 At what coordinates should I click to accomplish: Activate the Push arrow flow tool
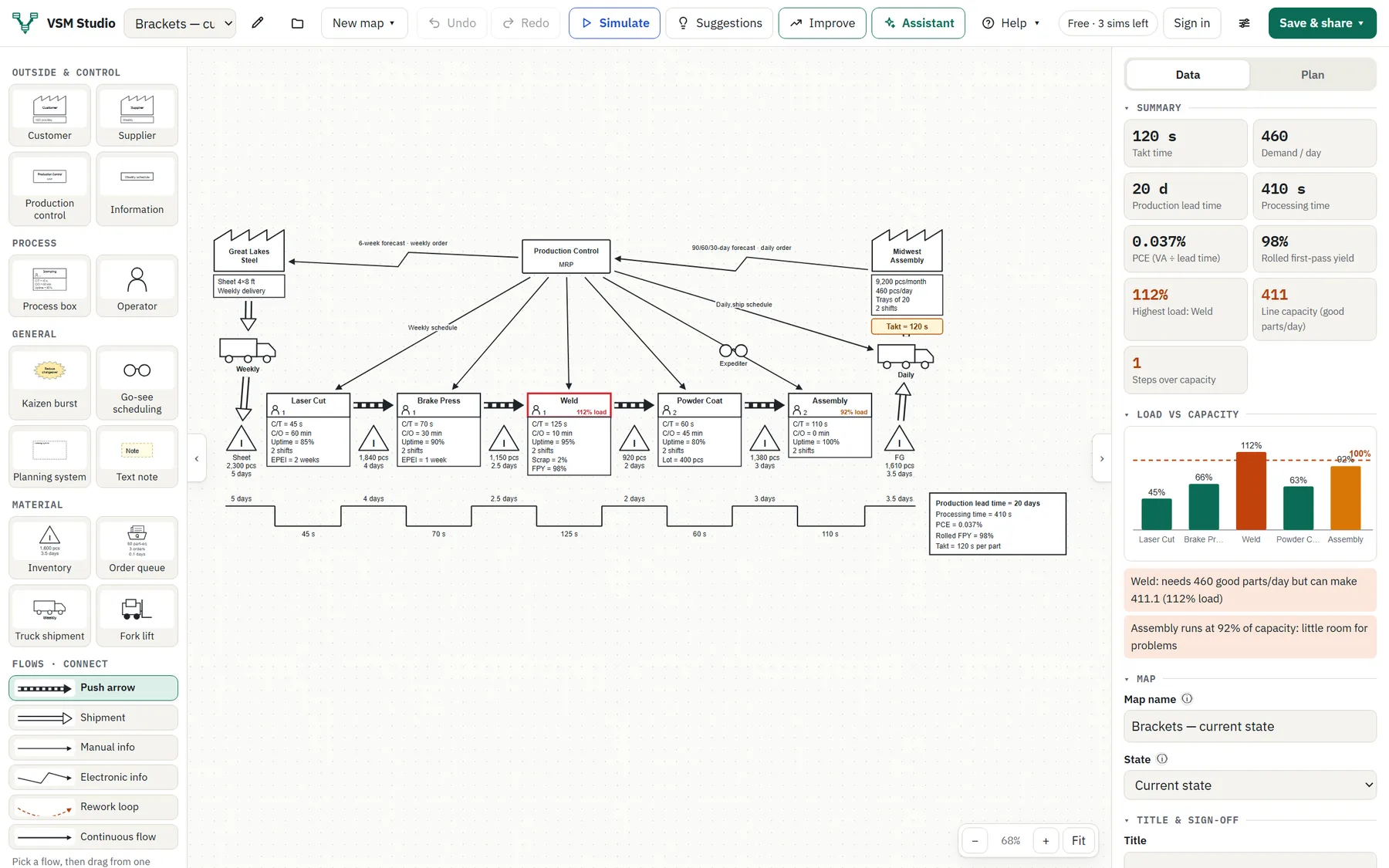(93, 687)
